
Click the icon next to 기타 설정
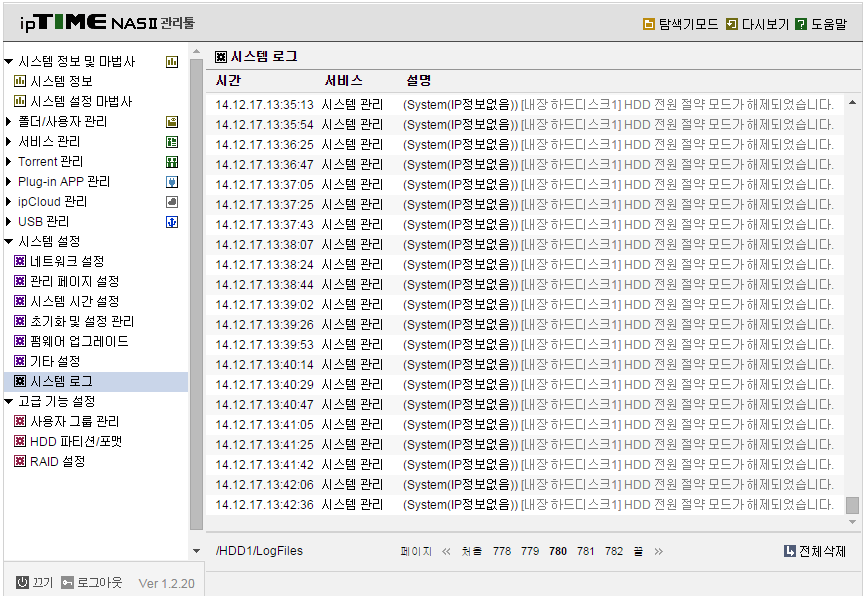(x=20, y=361)
